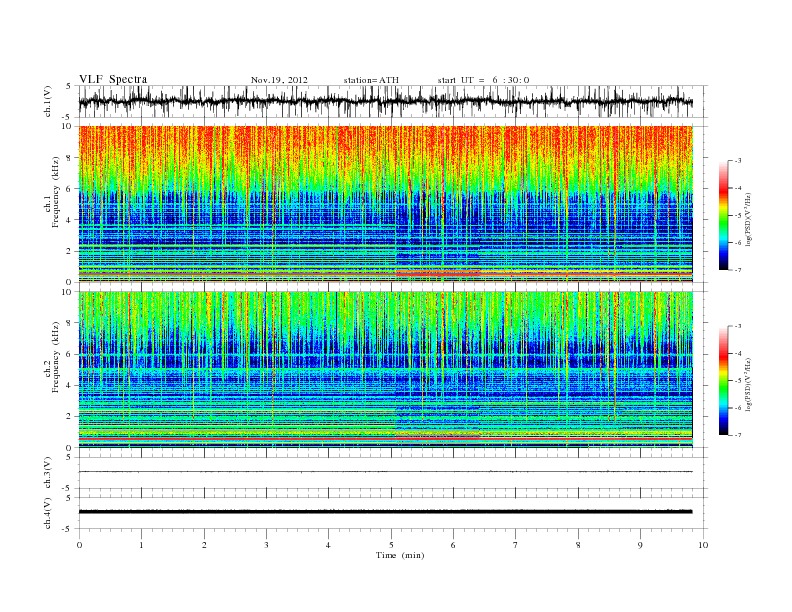Screen dimensions: 792x612
Task: Click the "Time (min)" axis label
Action: (400, 555)
